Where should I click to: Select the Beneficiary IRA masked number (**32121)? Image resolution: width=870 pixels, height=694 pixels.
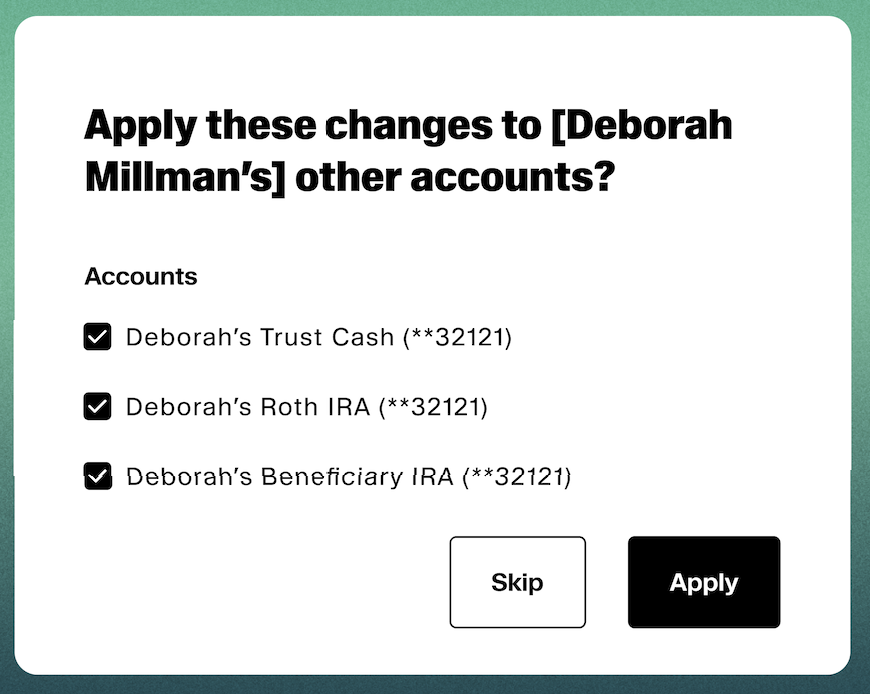coord(516,478)
